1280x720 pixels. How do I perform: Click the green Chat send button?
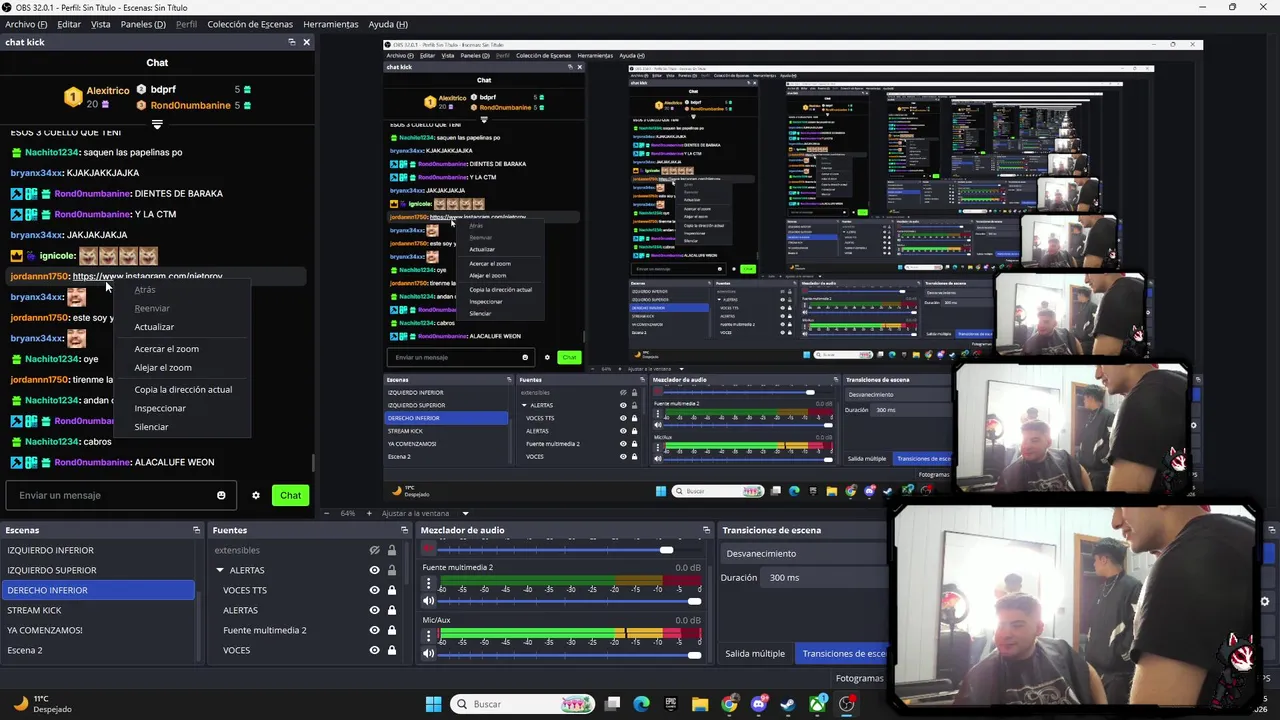point(290,495)
